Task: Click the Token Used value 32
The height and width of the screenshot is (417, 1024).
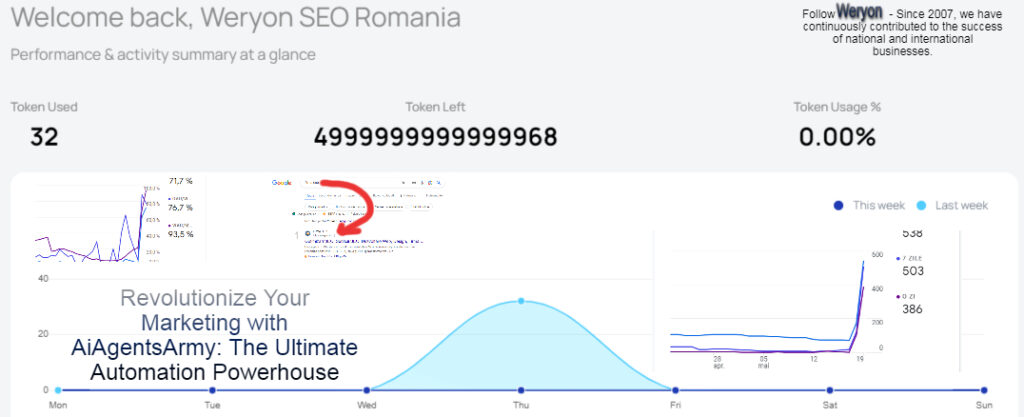Action: pos(44,137)
